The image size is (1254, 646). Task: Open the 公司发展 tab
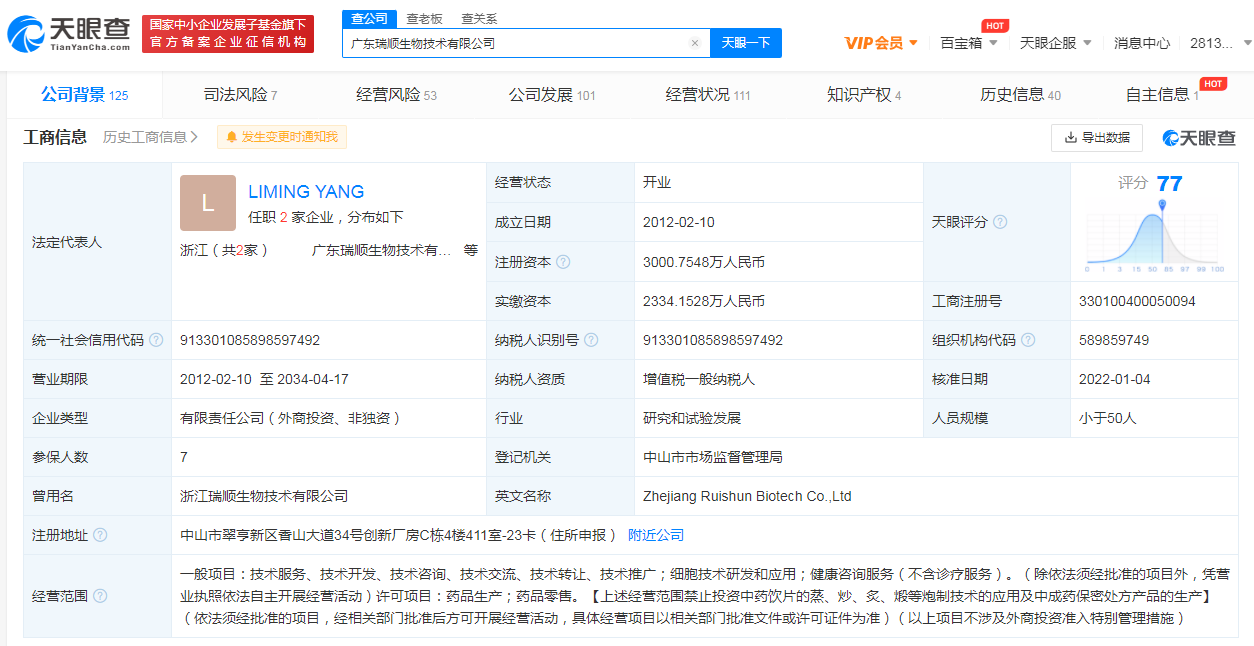click(552, 95)
